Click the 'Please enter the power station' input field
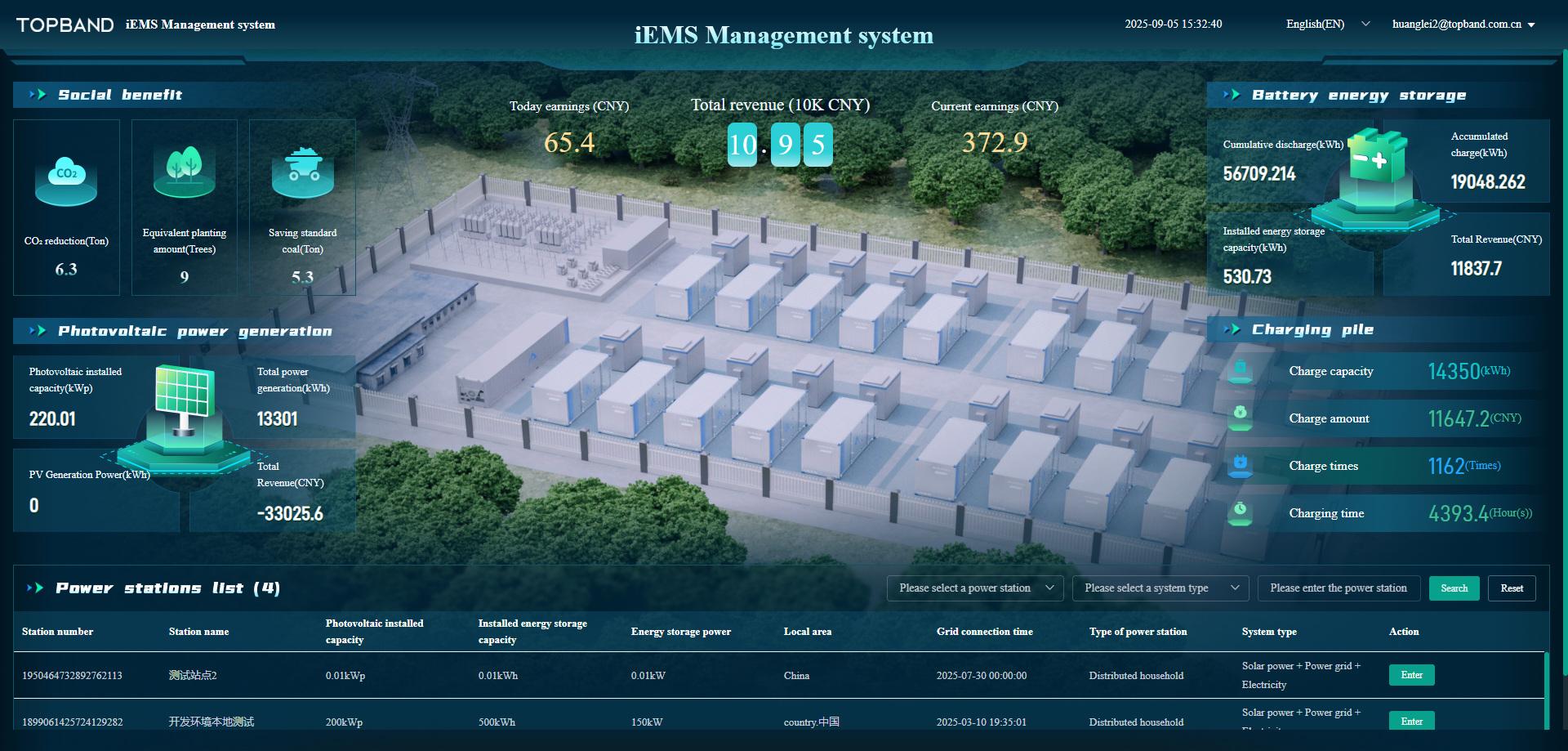 pos(1339,588)
